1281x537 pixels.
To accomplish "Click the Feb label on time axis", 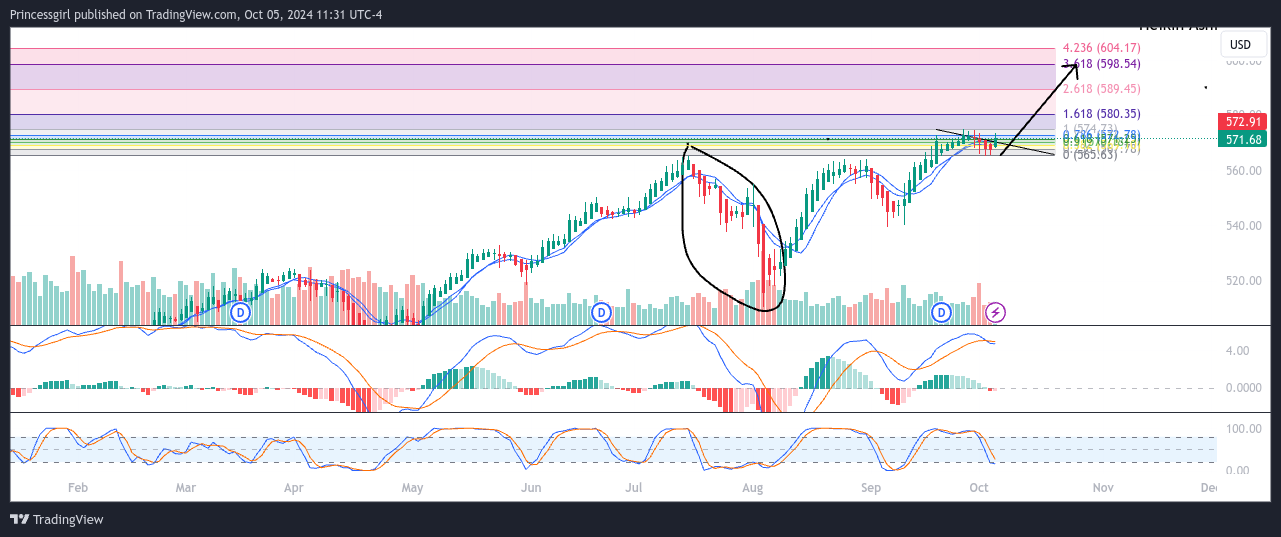I will pyautogui.click(x=77, y=488).
